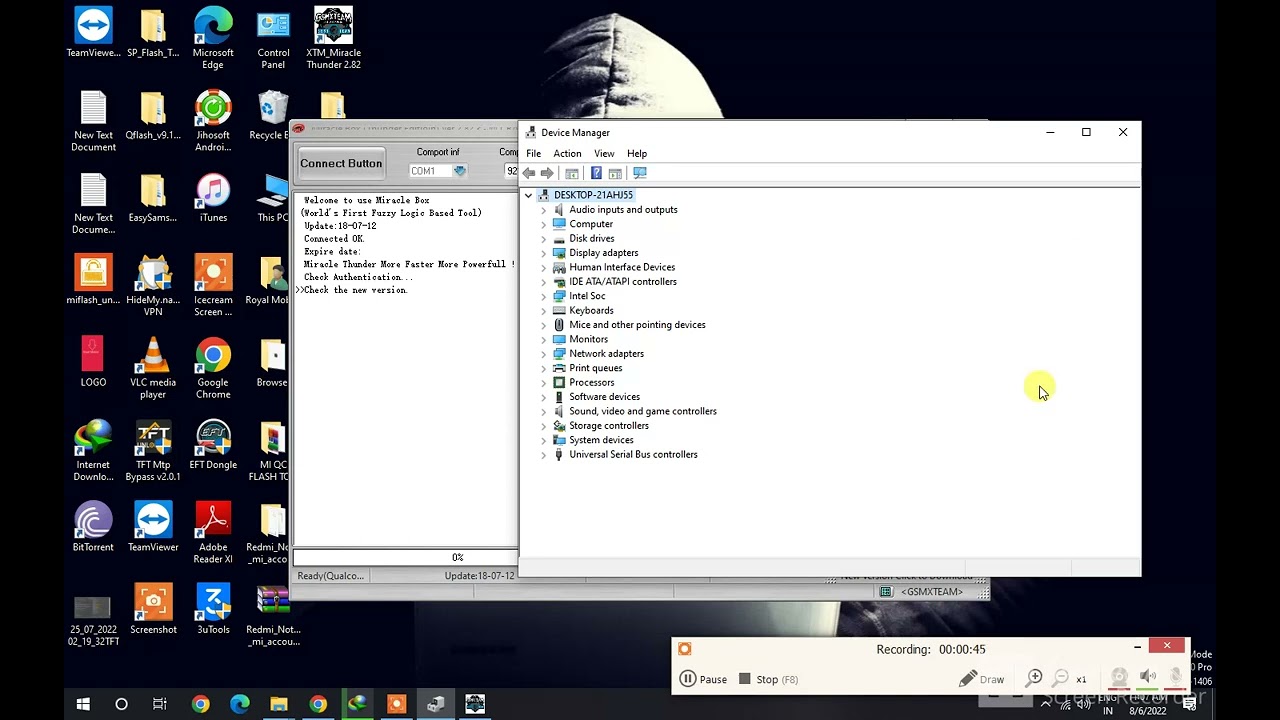
Task: Click the Draw pencil tool in recorder
Action: click(x=981, y=680)
